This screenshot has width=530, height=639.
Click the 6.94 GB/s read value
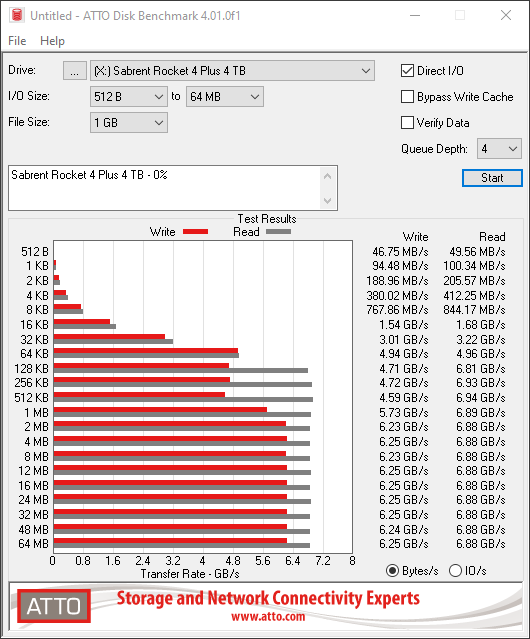(481, 397)
